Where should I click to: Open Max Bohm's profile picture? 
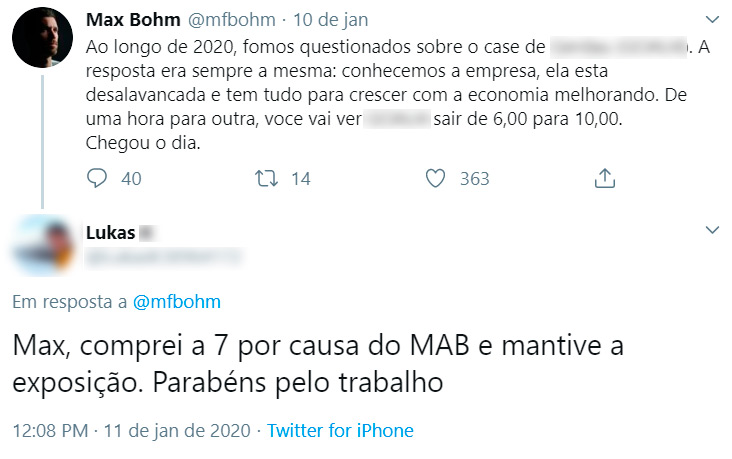(x=41, y=40)
